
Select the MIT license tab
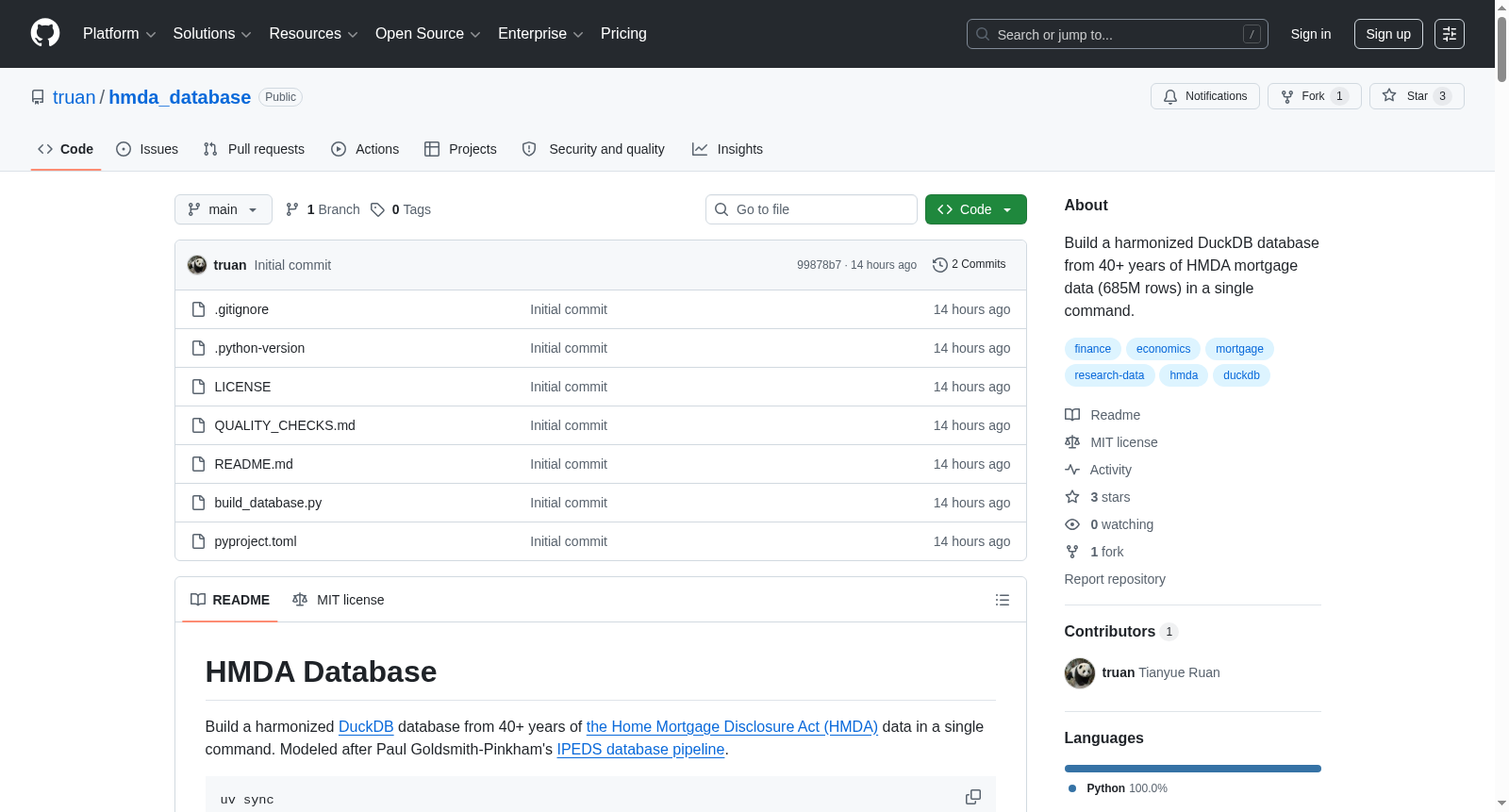tap(339, 600)
